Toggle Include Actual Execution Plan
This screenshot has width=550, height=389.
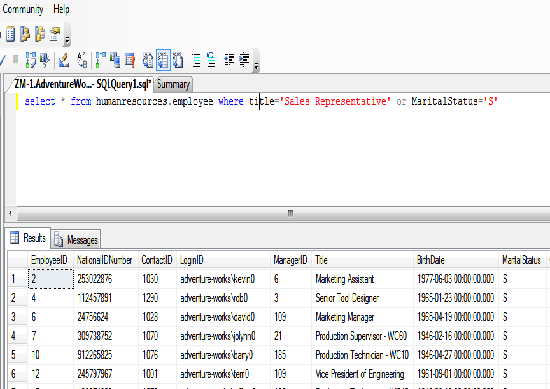pyautogui.click(x=101, y=60)
